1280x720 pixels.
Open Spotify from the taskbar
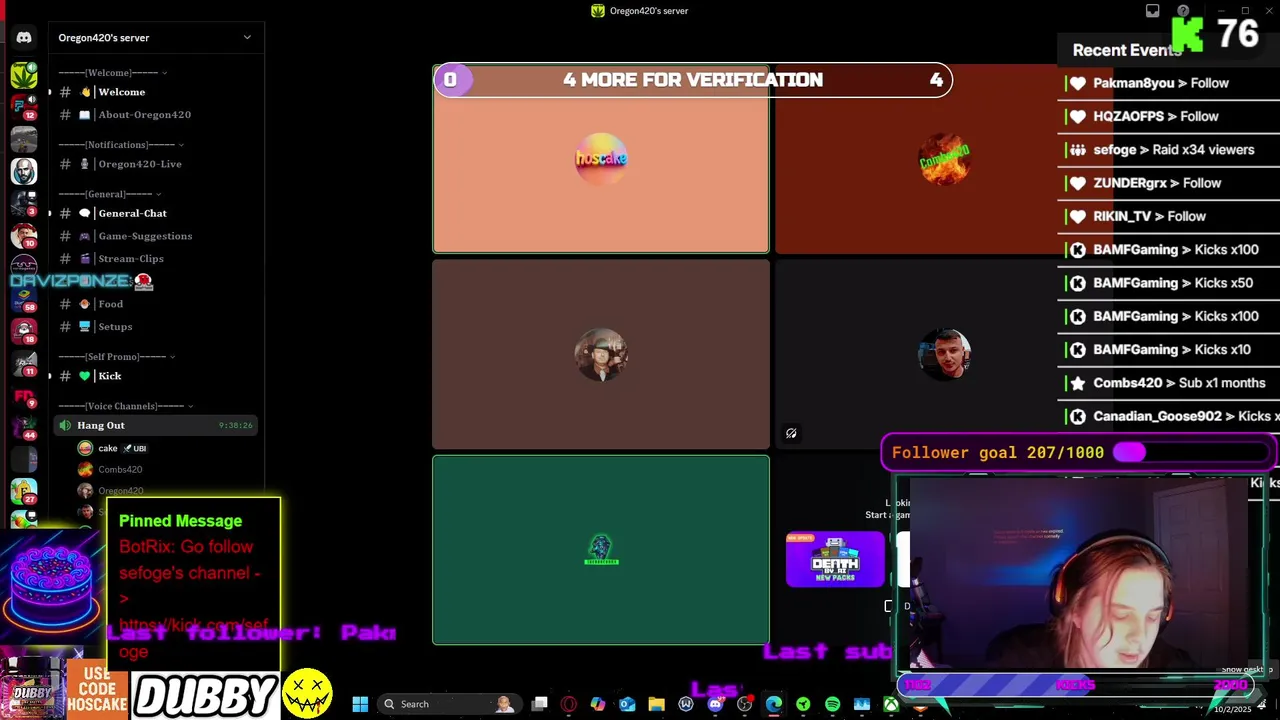click(832, 704)
